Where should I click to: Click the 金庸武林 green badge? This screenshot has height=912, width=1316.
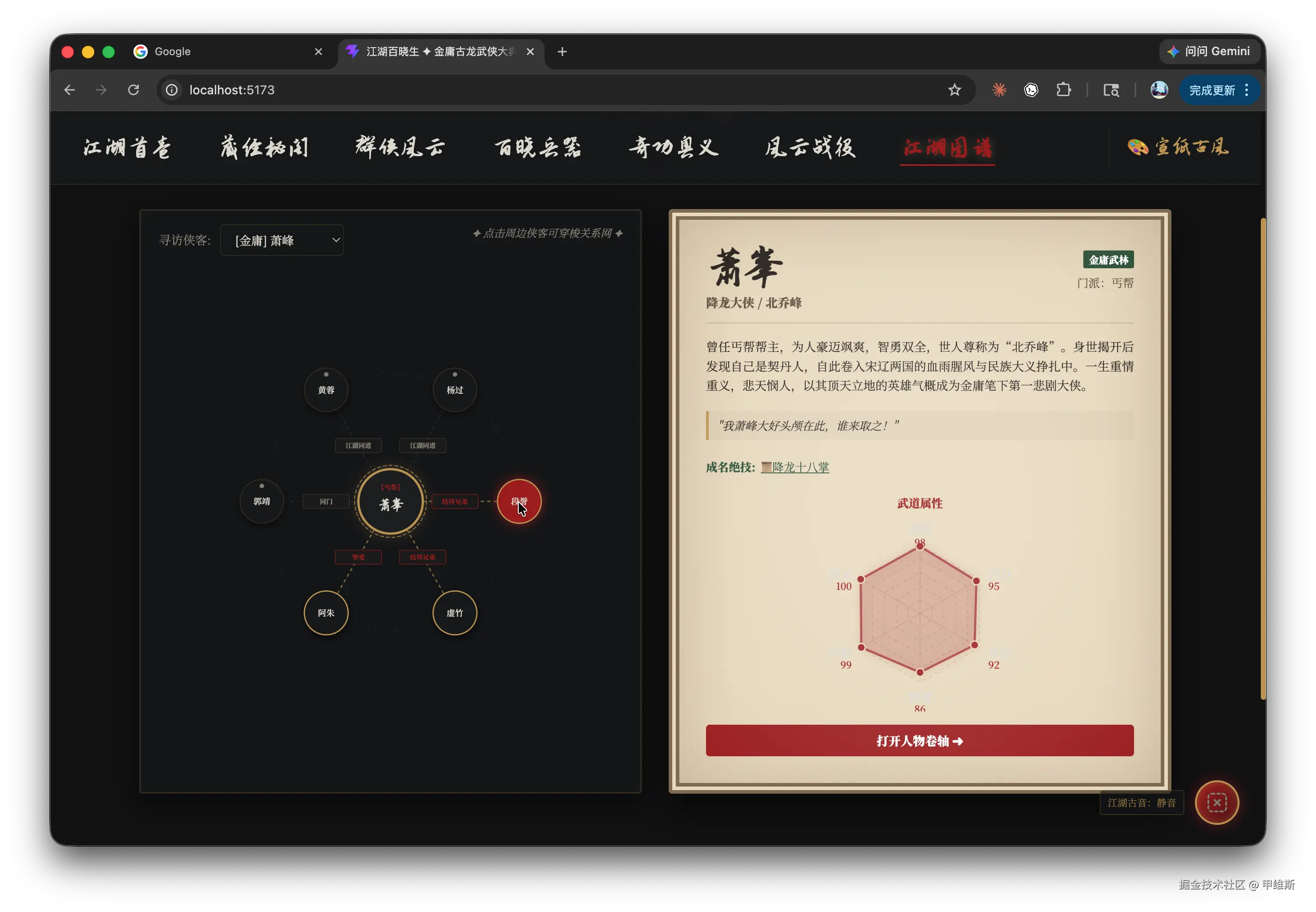click(1108, 260)
